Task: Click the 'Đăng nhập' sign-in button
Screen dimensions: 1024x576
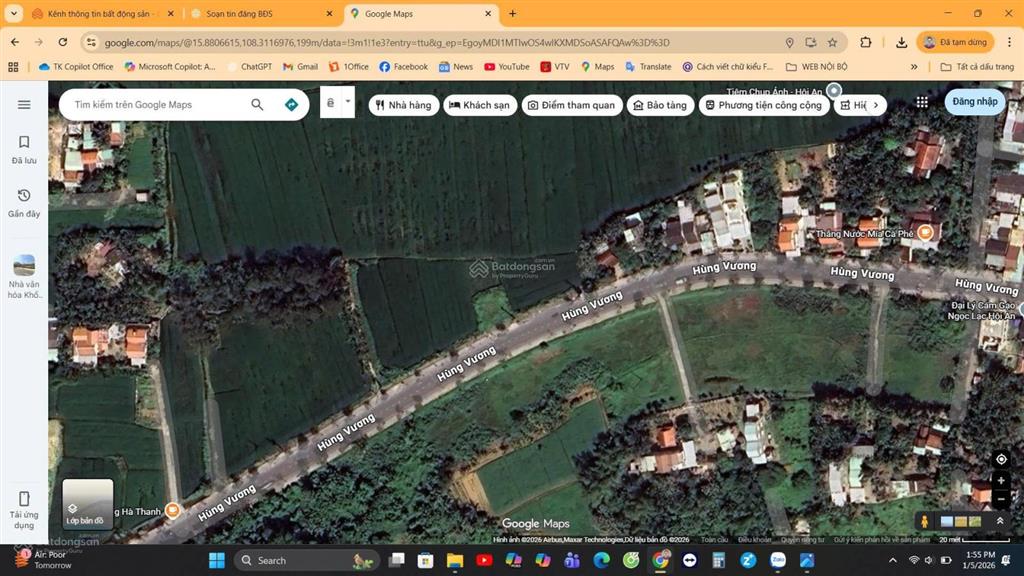Action: pyautogui.click(x=975, y=101)
